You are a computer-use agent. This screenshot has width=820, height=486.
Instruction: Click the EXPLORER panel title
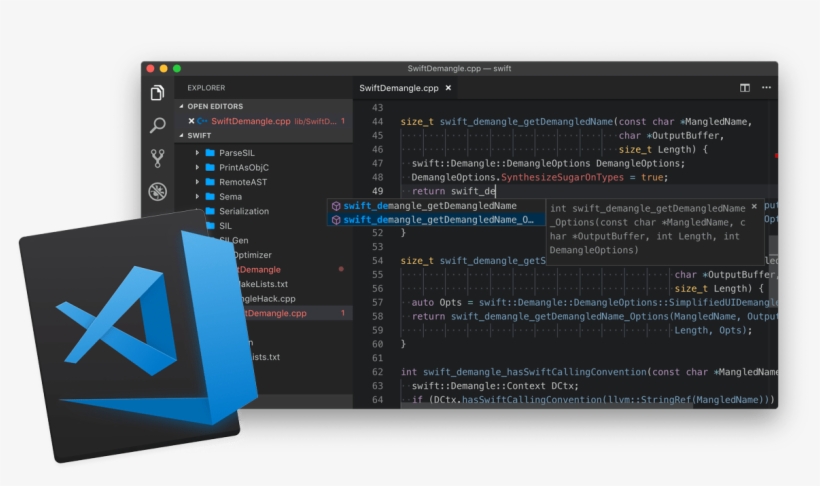click(x=206, y=88)
